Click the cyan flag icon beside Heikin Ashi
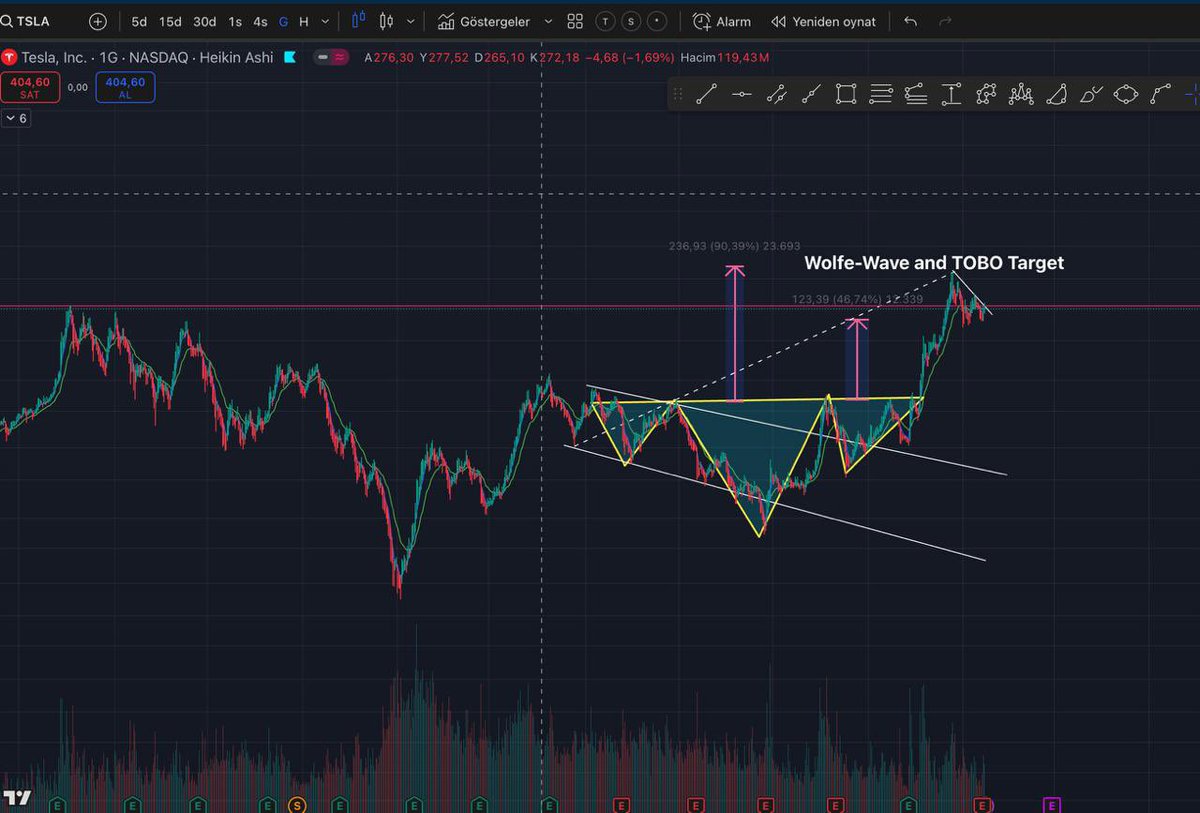 click(x=290, y=57)
